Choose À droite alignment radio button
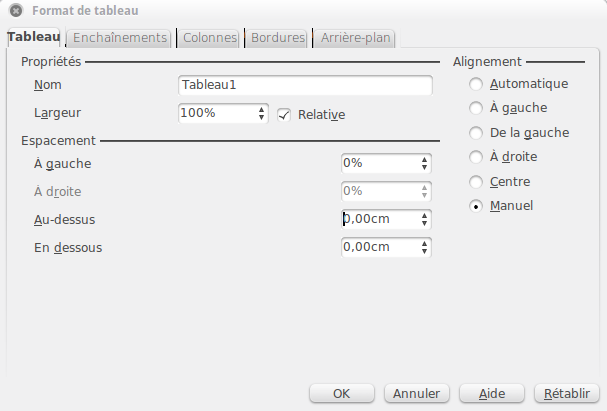Screen dimensions: 607x411 tap(476, 157)
